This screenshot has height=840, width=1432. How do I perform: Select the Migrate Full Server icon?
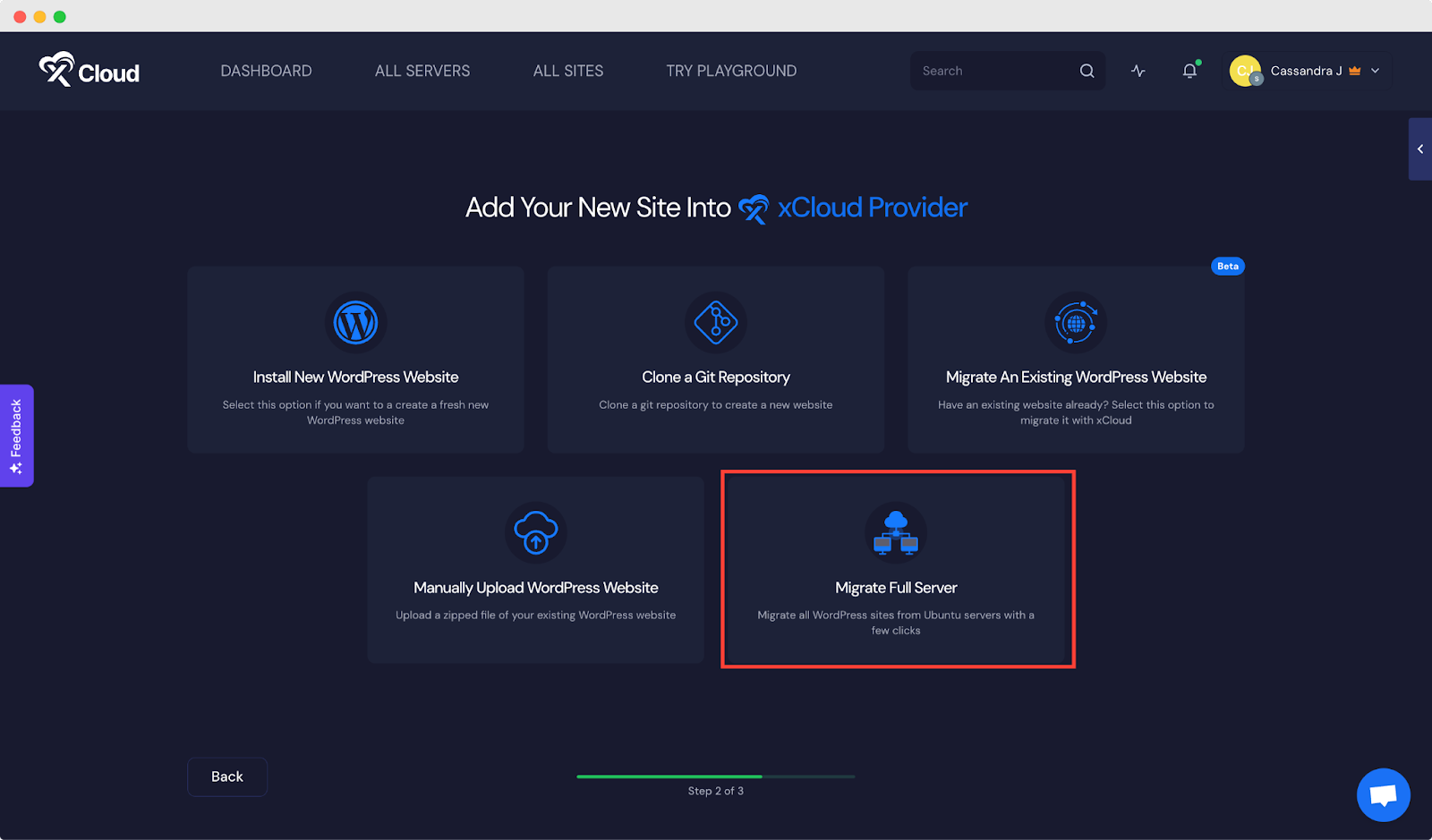[896, 533]
